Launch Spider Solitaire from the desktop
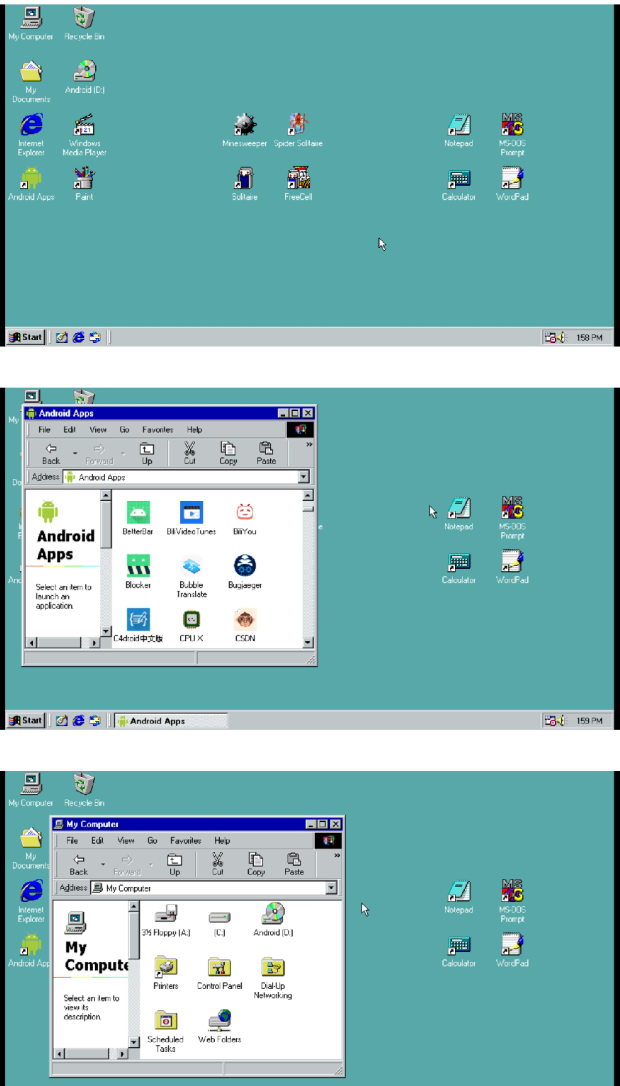The height and width of the screenshot is (1086, 620). tap(298, 125)
